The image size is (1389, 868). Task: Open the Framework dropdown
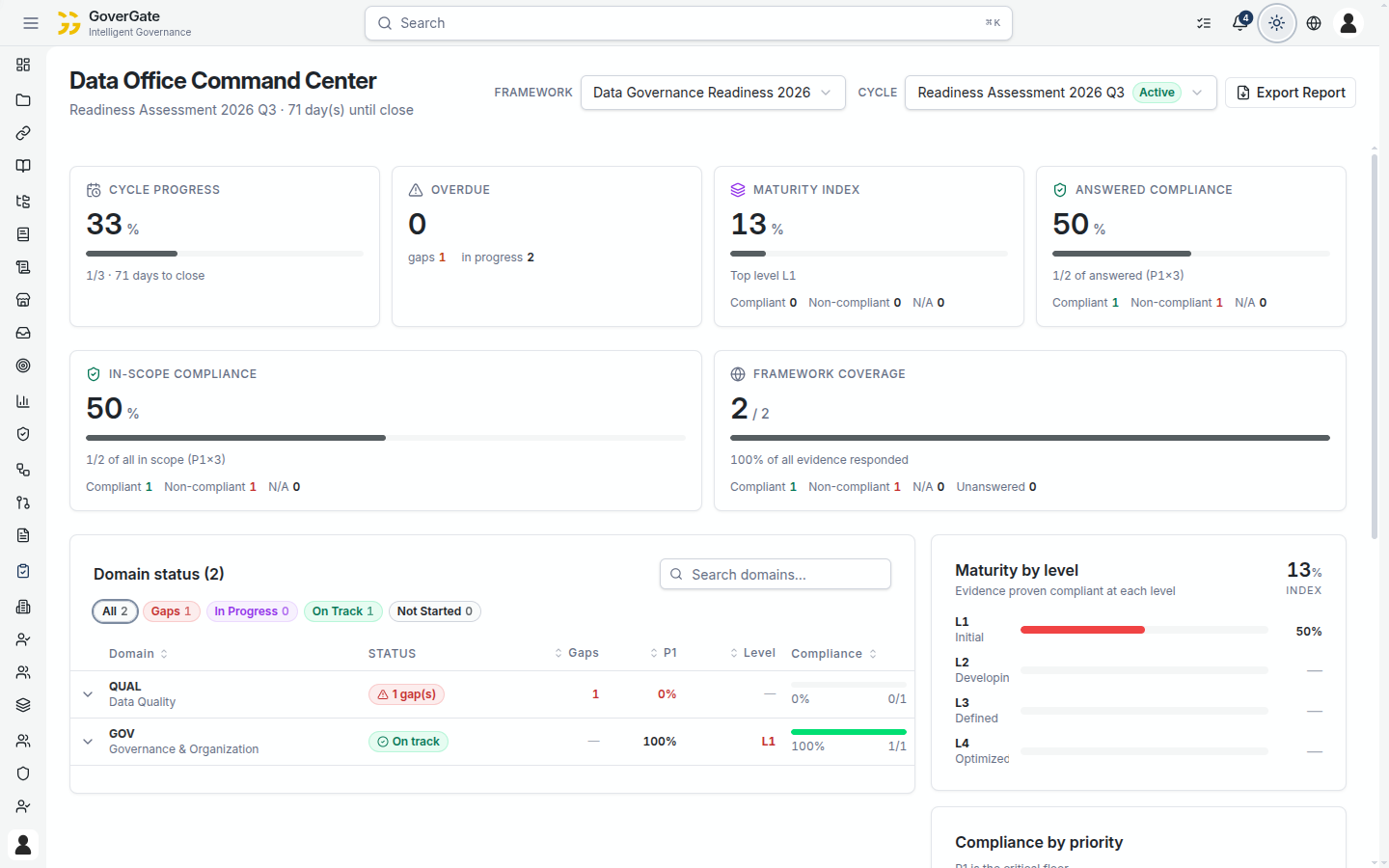(x=713, y=93)
